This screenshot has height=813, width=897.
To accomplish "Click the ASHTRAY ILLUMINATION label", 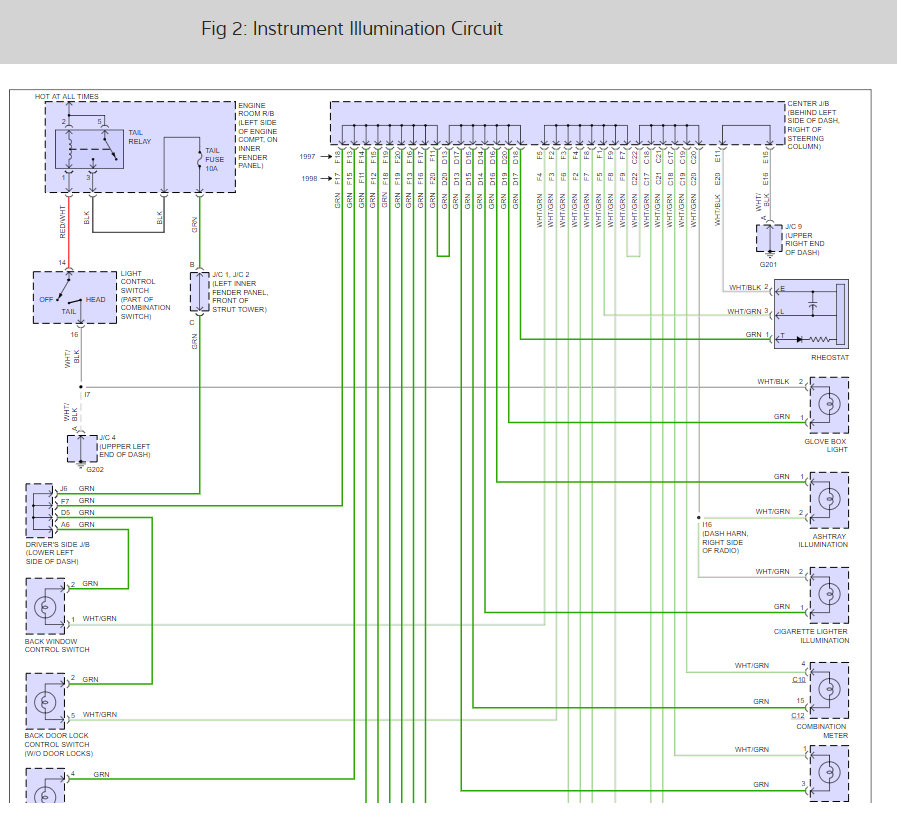I will 823,540.
